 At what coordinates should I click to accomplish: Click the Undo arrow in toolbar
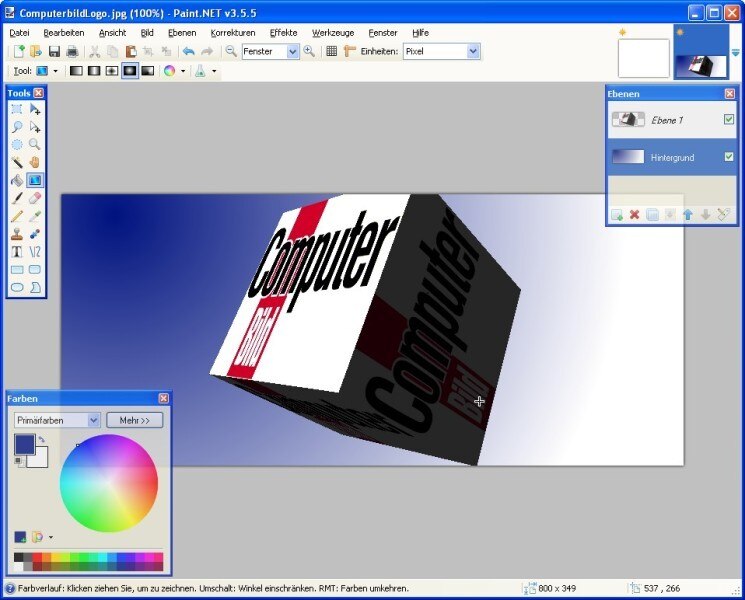pyautogui.click(x=188, y=51)
